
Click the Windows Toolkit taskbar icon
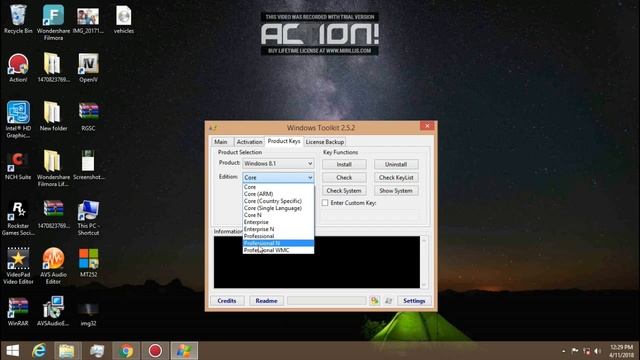click(184, 351)
